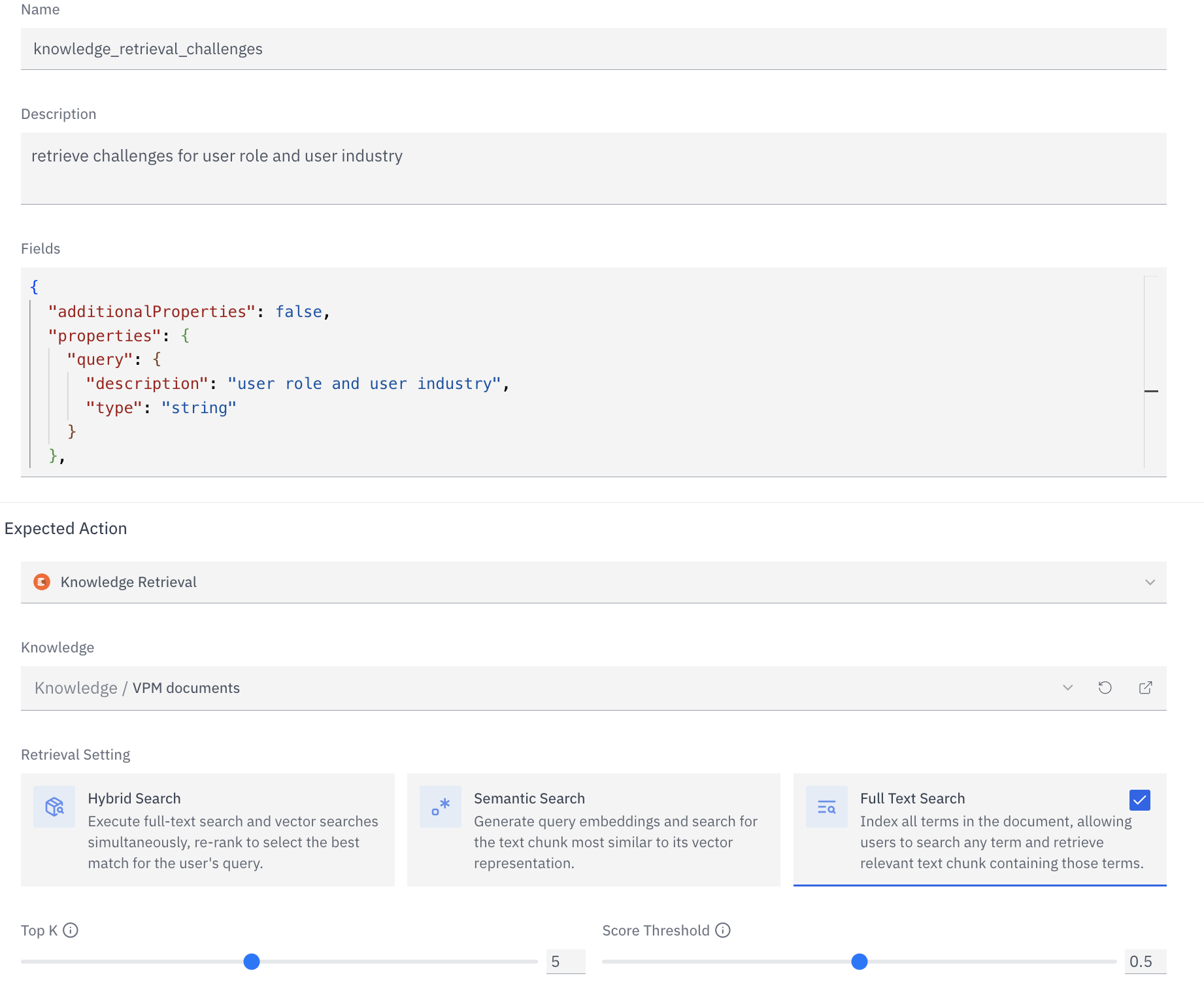Screen dimensions: 1204x995
Task: Click the "additionalProperties" line in editor
Action: tap(190, 312)
